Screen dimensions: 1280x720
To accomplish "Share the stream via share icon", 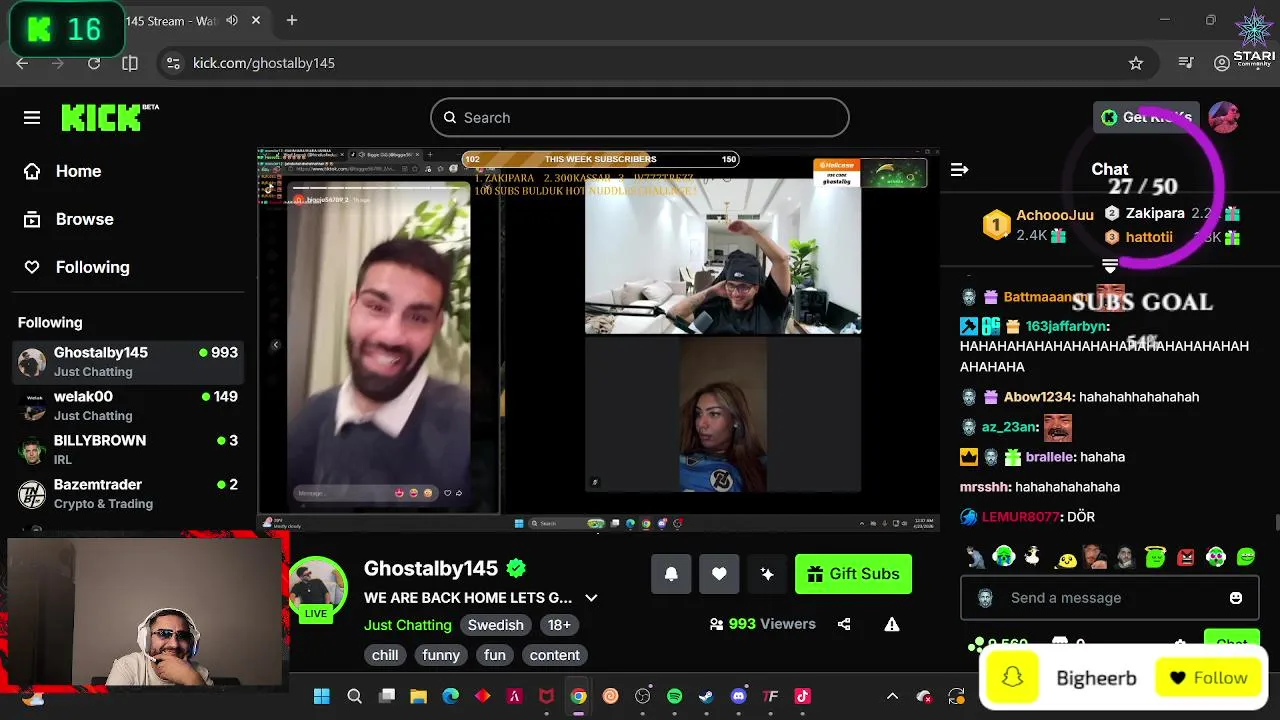I will tap(844, 624).
